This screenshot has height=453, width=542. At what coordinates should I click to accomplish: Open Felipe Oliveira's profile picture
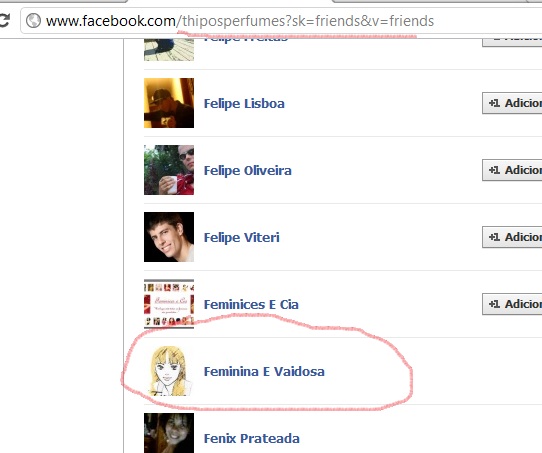coord(169,170)
